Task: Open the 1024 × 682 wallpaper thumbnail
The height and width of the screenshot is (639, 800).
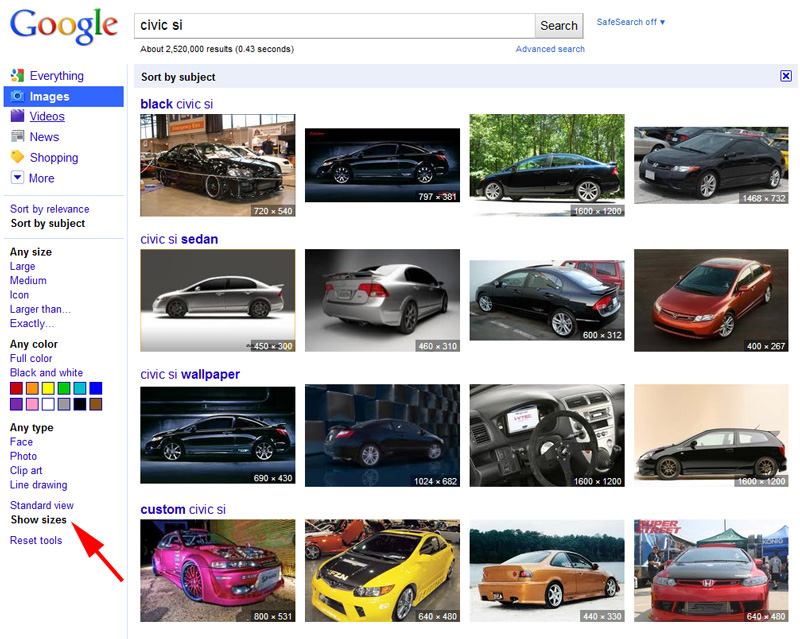Action: 383,435
